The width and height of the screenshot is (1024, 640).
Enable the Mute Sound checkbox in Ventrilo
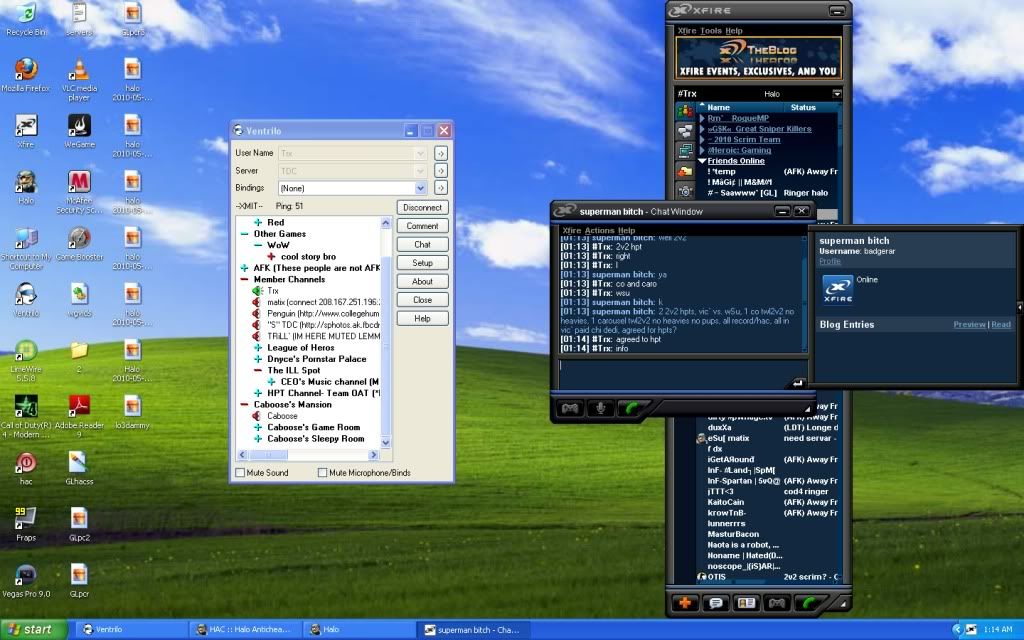click(x=240, y=472)
